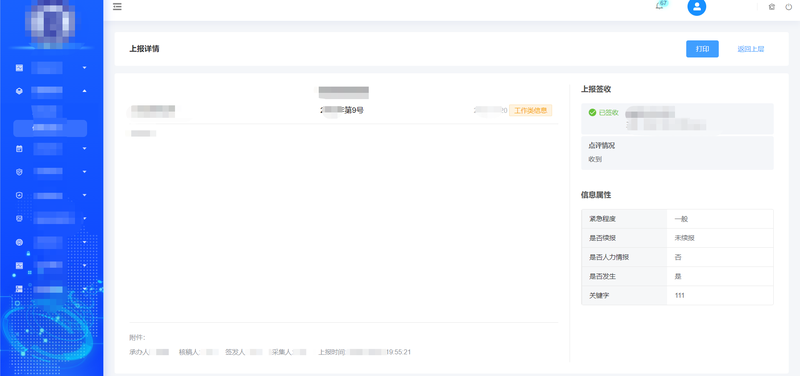
Task: Click the 上报详情 page heading
Action: coord(144,49)
